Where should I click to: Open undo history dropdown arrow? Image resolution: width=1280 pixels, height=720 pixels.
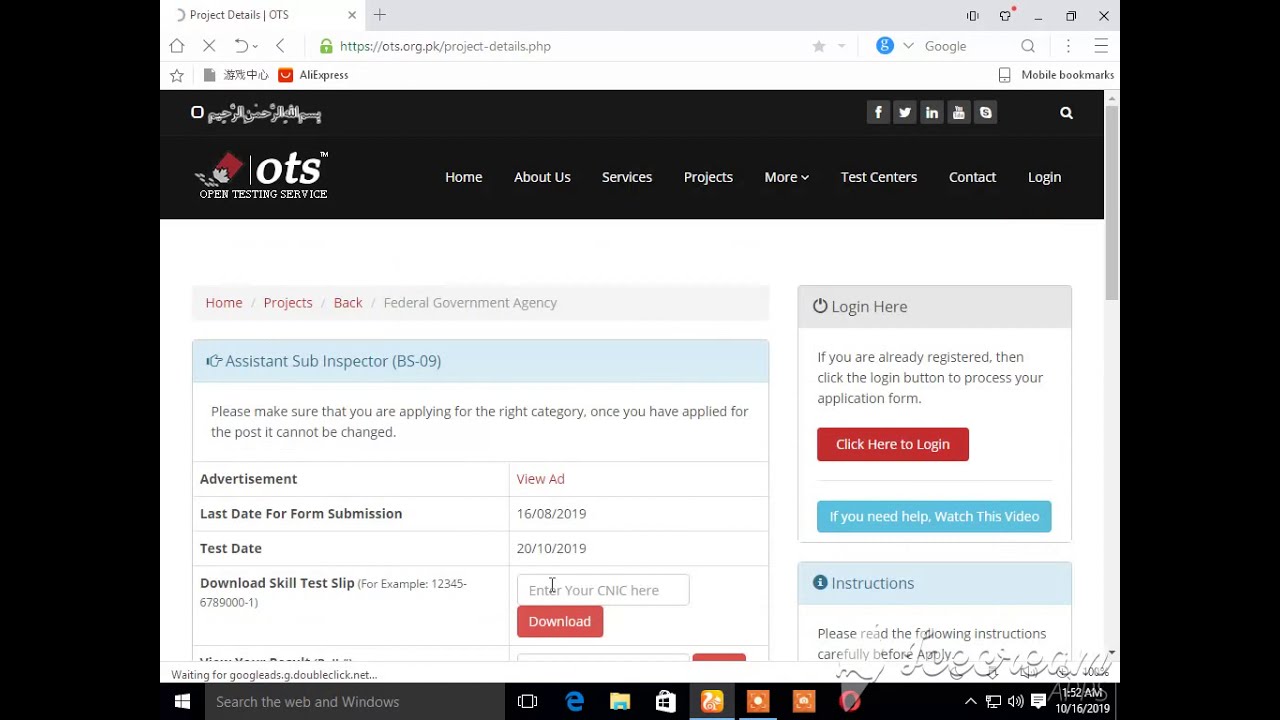pos(255,46)
